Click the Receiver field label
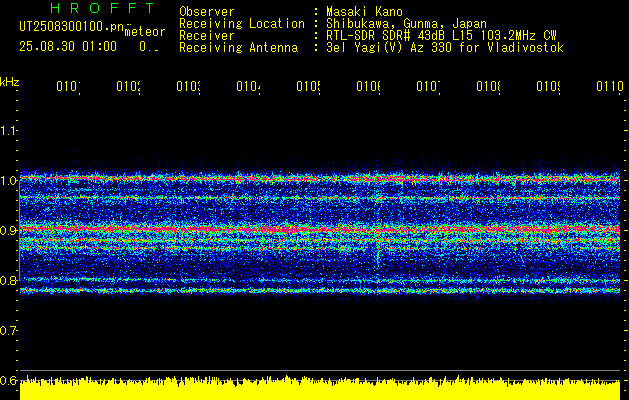The height and width of the screenshot is (400, 629). click(207, 36)
